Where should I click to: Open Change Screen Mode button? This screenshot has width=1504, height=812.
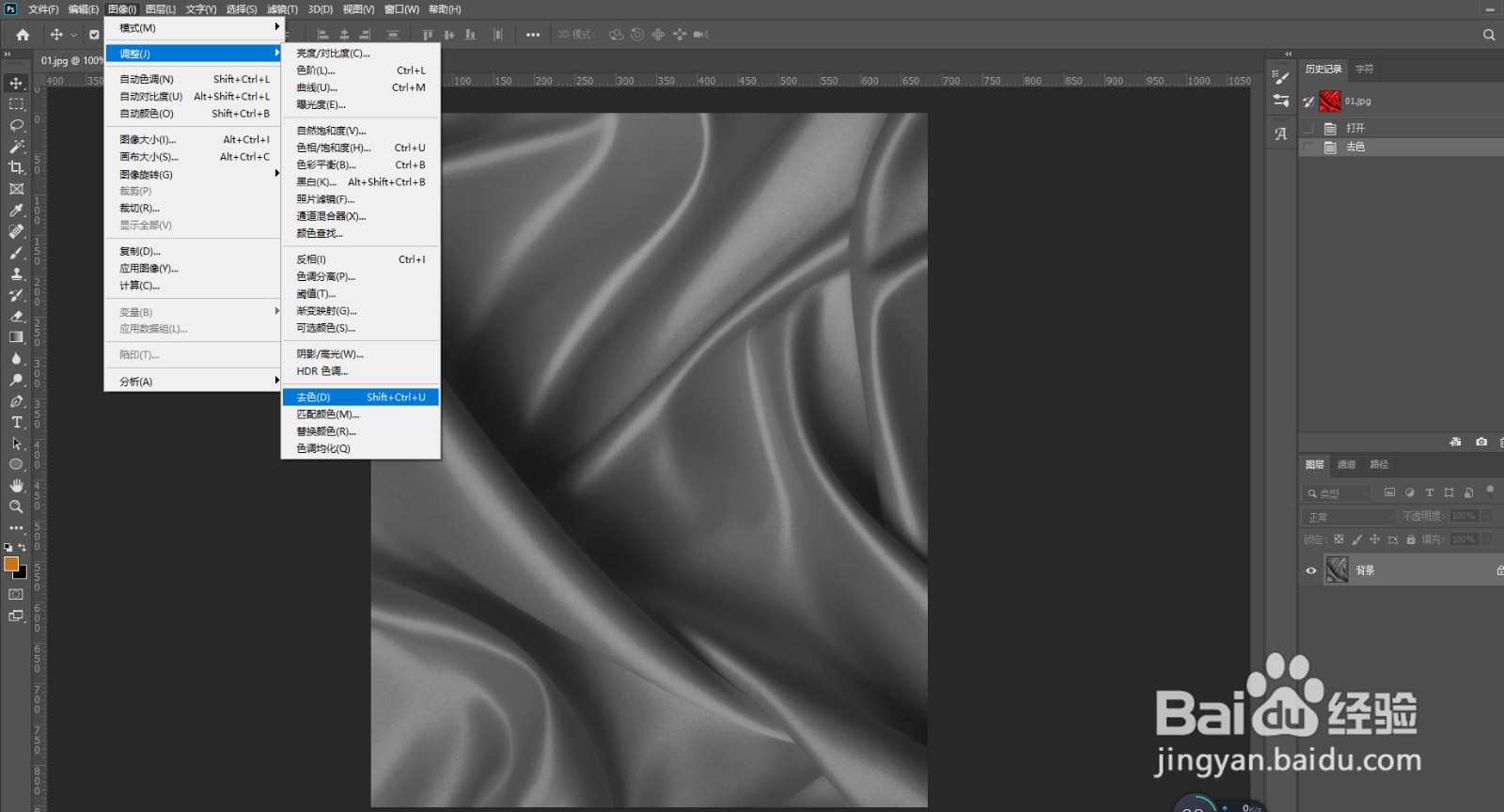coord(16,617)
